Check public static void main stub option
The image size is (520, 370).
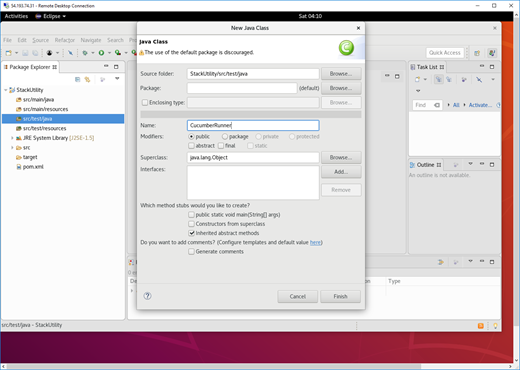(x=191, y=215)
